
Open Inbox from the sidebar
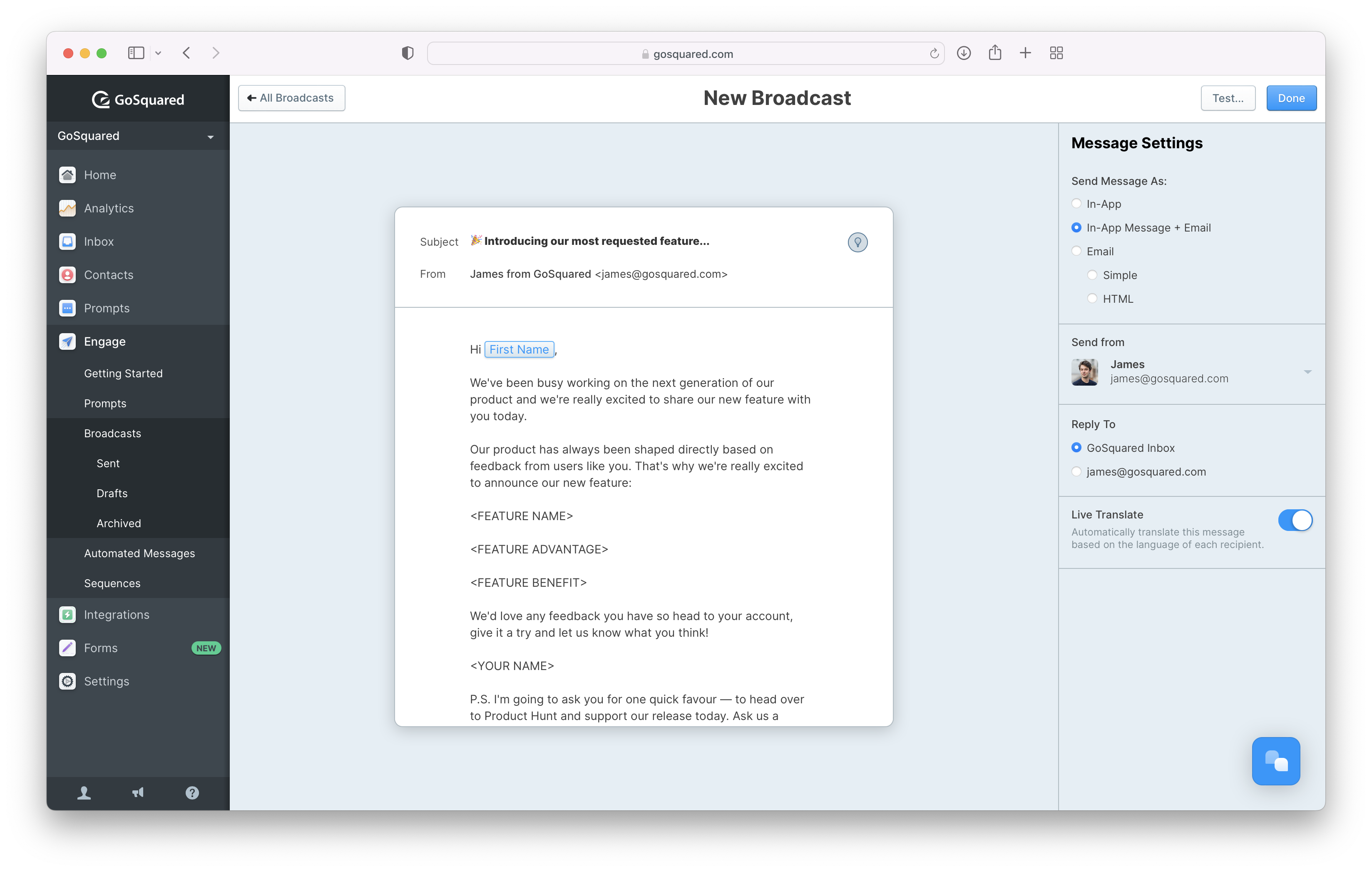99,242
